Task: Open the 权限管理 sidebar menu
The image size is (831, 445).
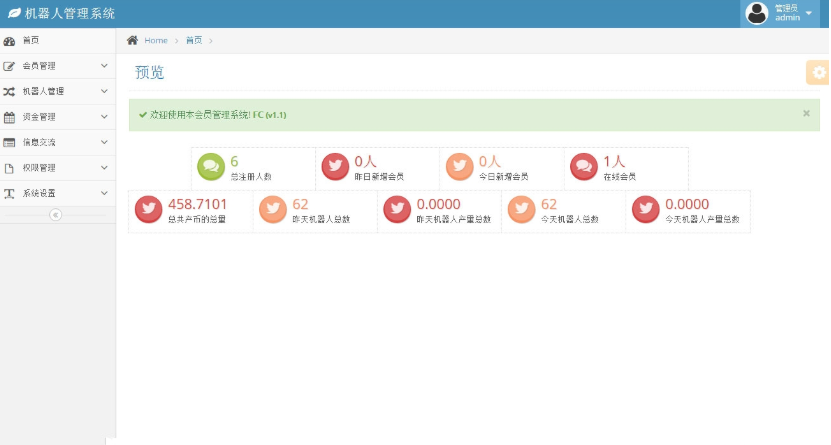Action: [58, 168]
